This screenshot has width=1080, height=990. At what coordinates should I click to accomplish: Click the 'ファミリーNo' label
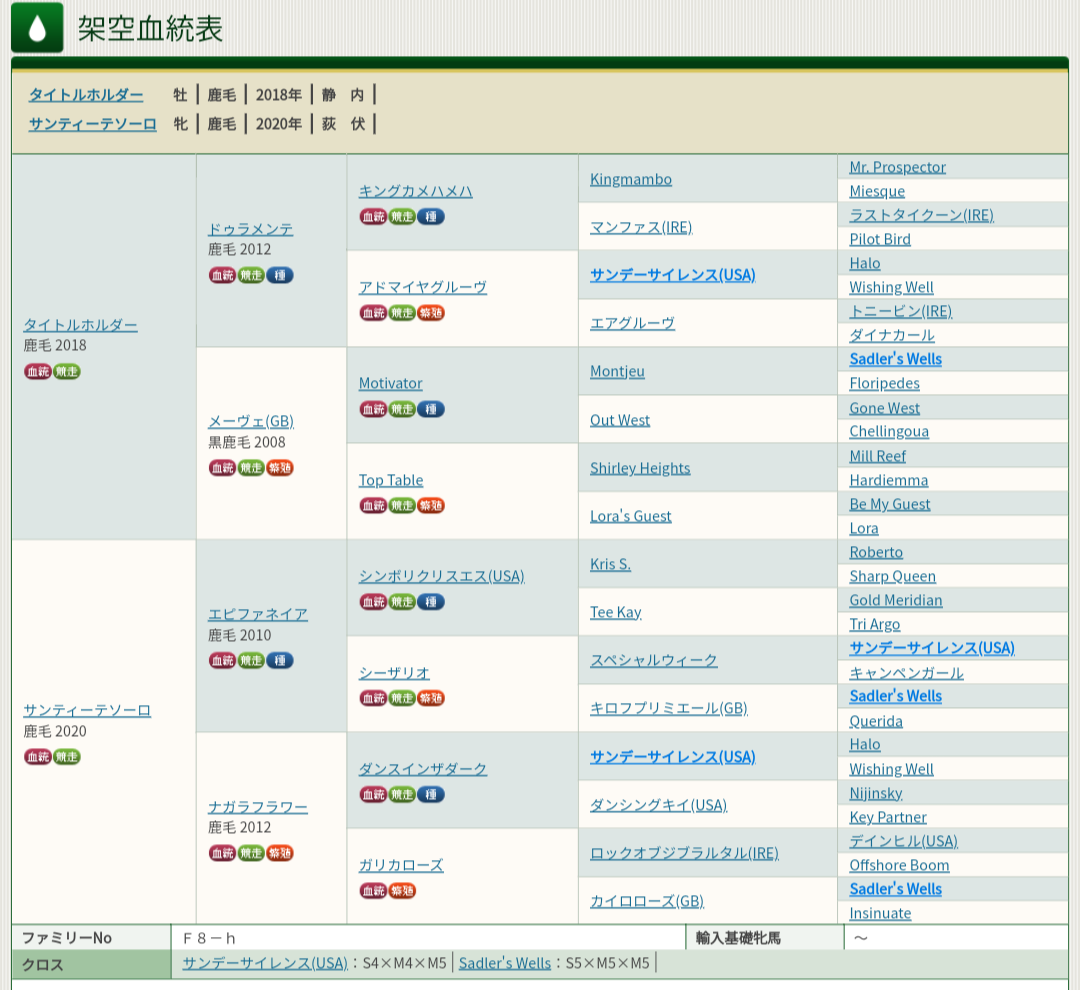67,938
